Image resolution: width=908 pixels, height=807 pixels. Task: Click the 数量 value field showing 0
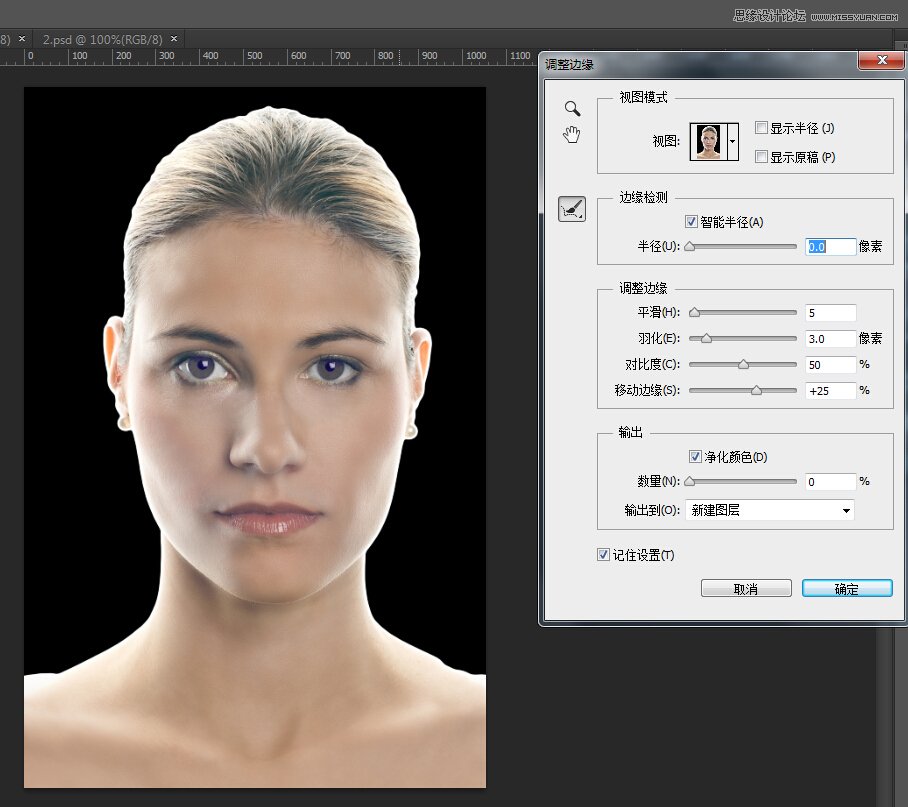pyautogui.click(x=830, y=482)
